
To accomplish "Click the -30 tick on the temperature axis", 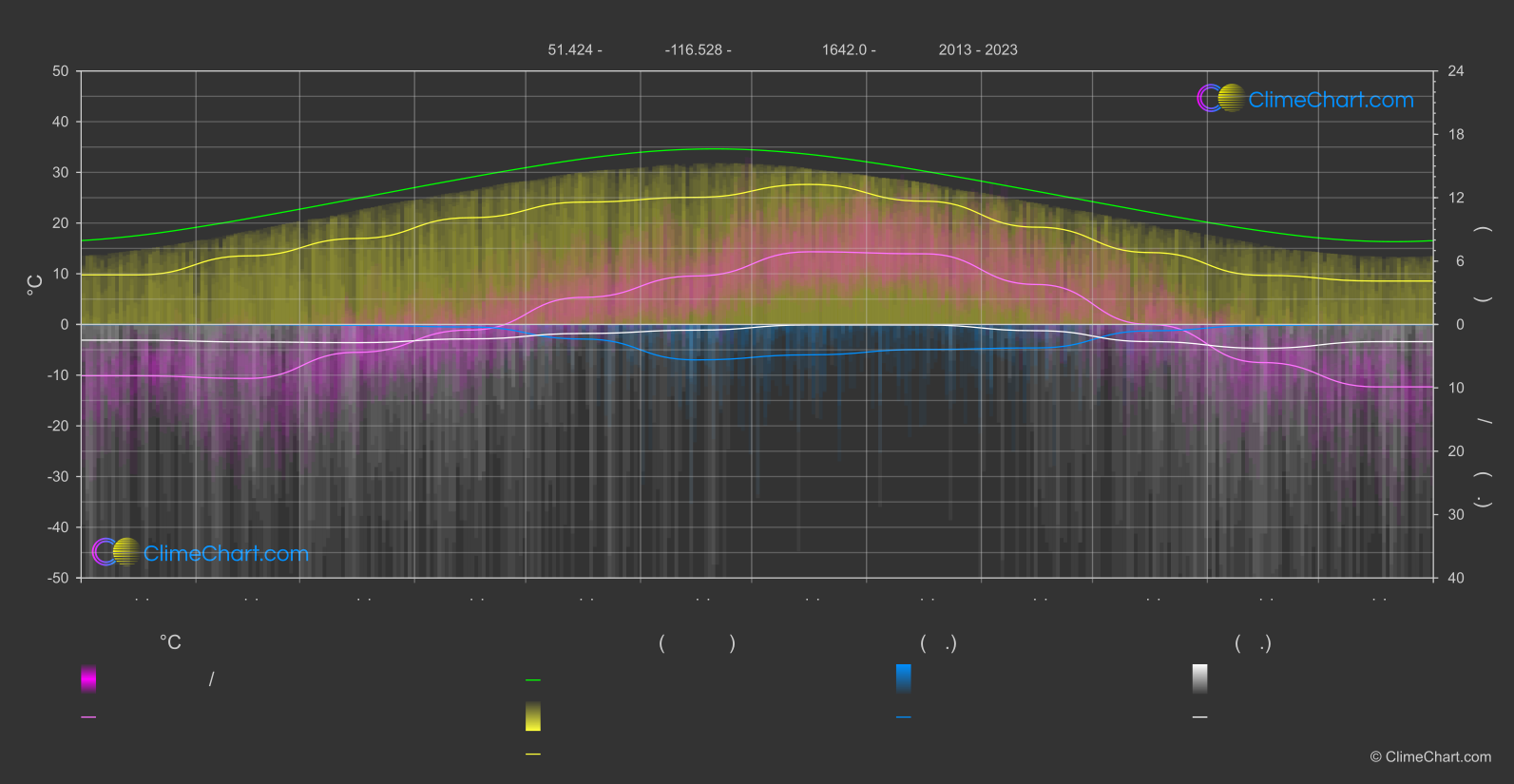I will (58, 476).
